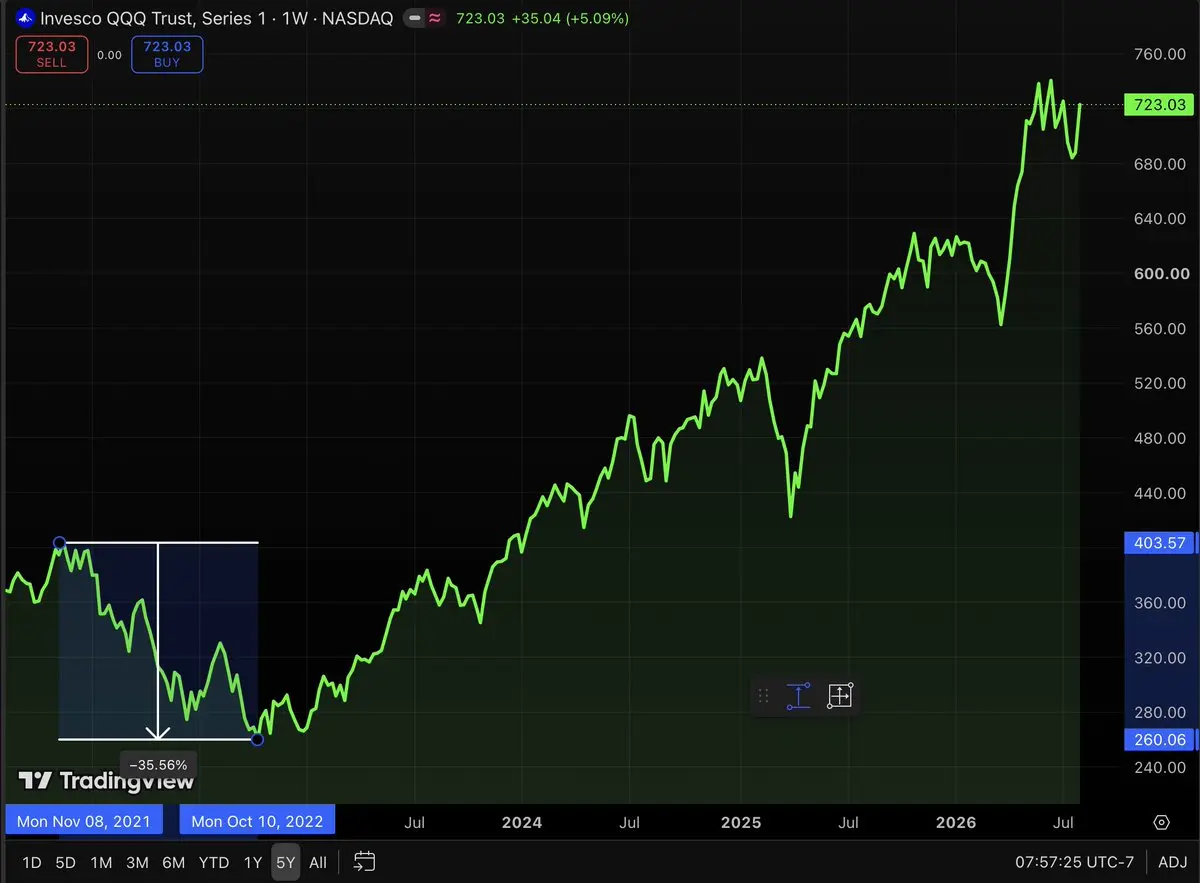
Task: Select the date and price range tool icon
Action: coord(839,696)
